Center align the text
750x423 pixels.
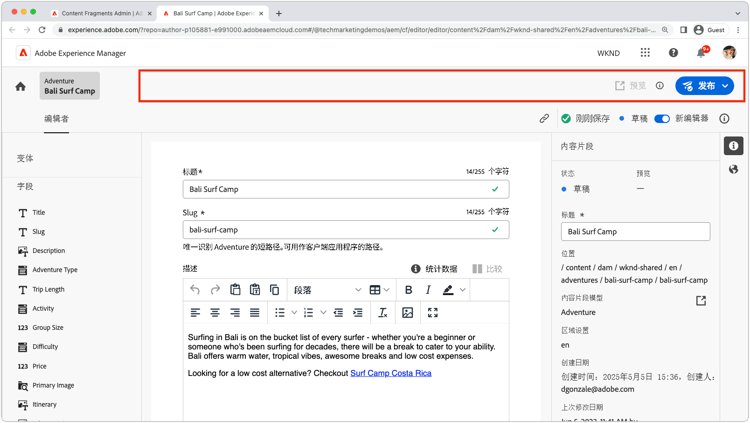click(x=215, y=313)
